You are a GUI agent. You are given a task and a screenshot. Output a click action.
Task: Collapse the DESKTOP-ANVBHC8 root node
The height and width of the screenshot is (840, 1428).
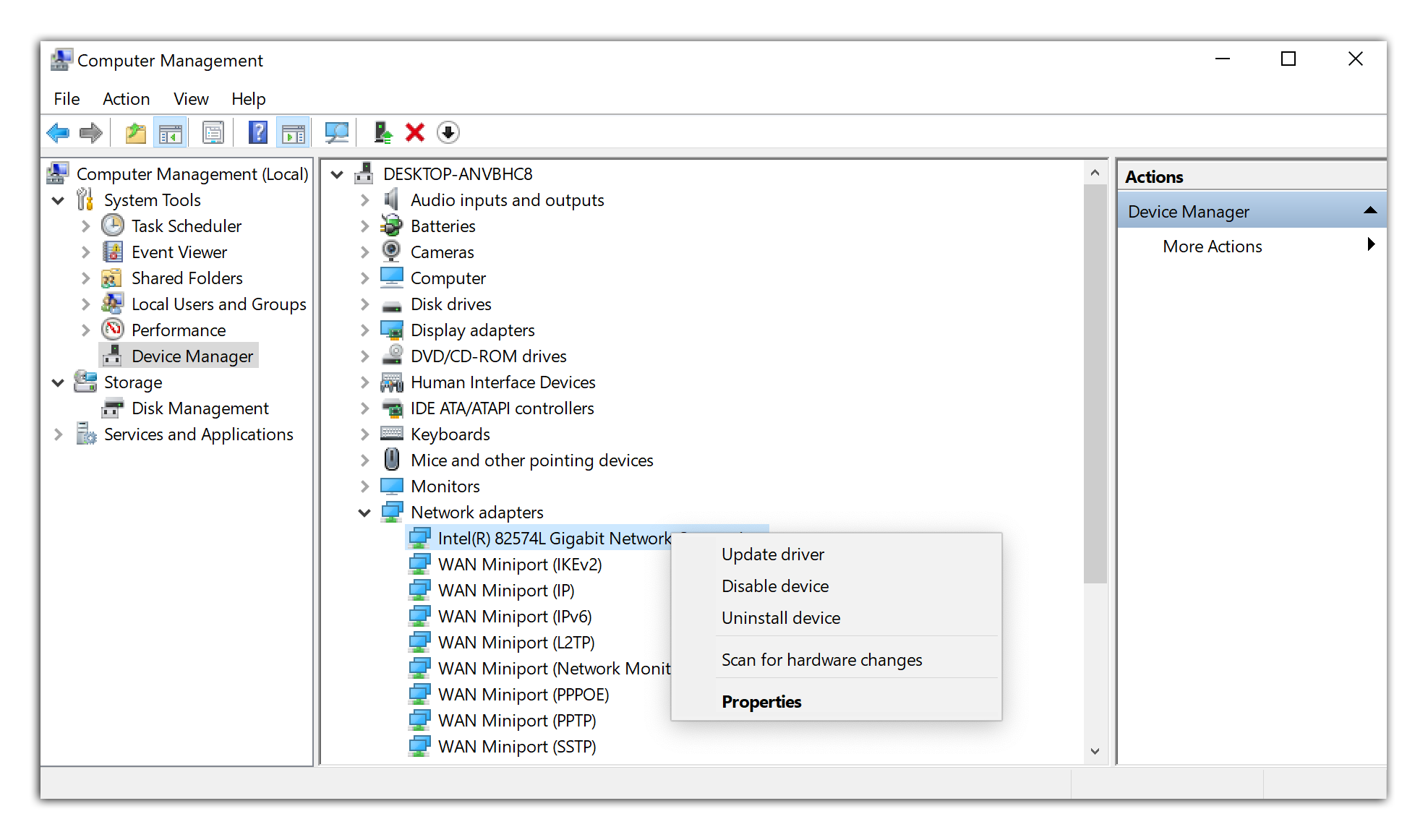tap(337, 174)
